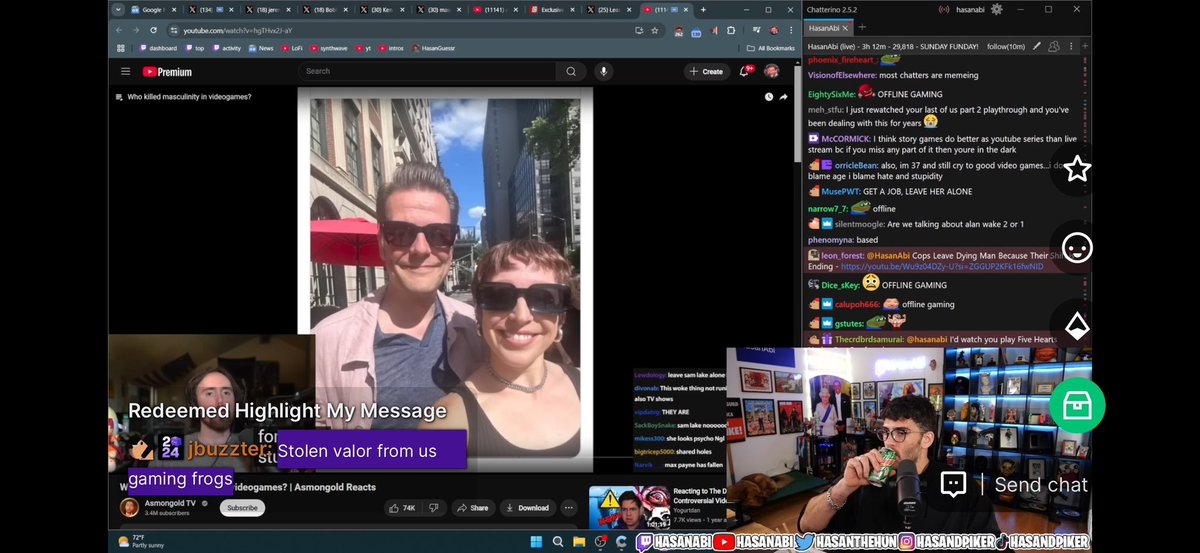Like the video with 74K likes
Viewport: 1200px width, 553px height.
pyautogui.click(x=401, y=507)
